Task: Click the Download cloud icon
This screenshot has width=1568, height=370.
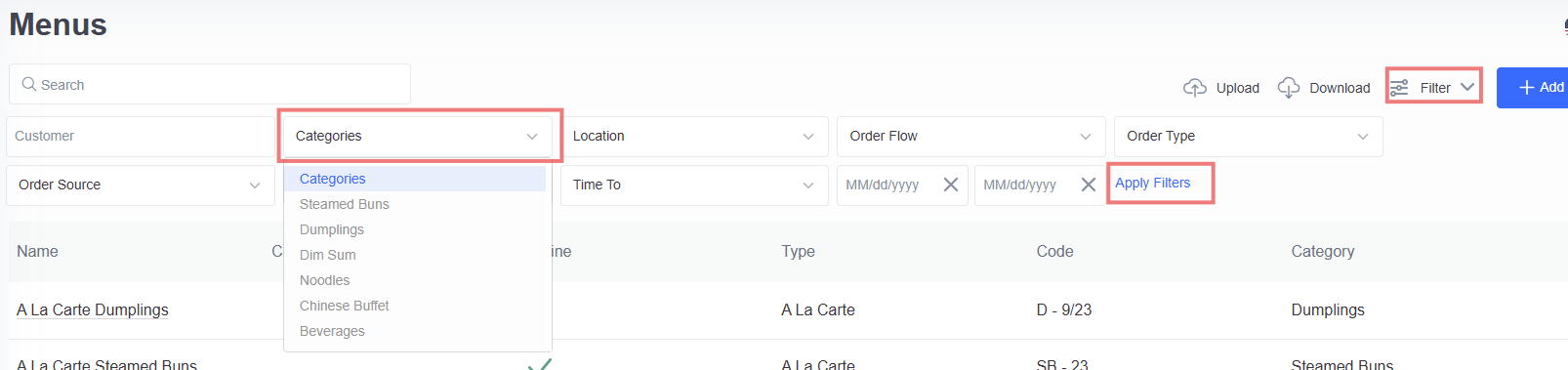Action: tap(1289, 88)
